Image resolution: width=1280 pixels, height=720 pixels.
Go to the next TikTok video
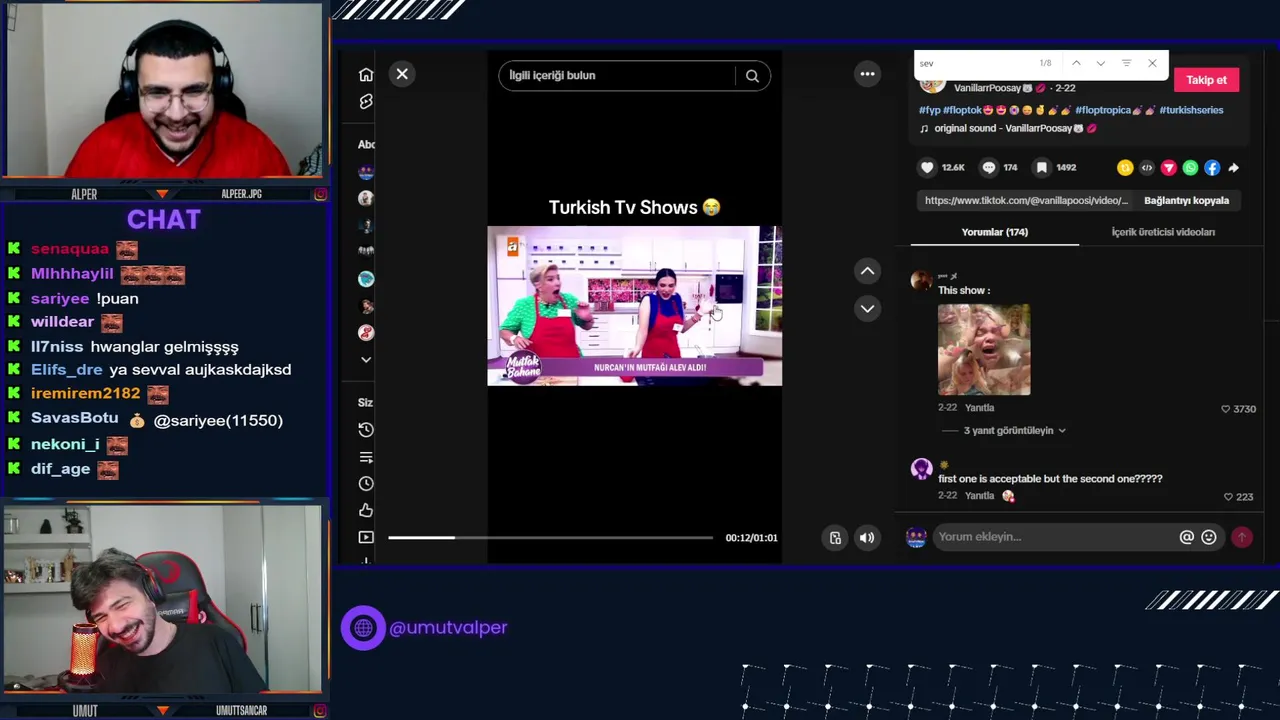click(x=867, y=308)
